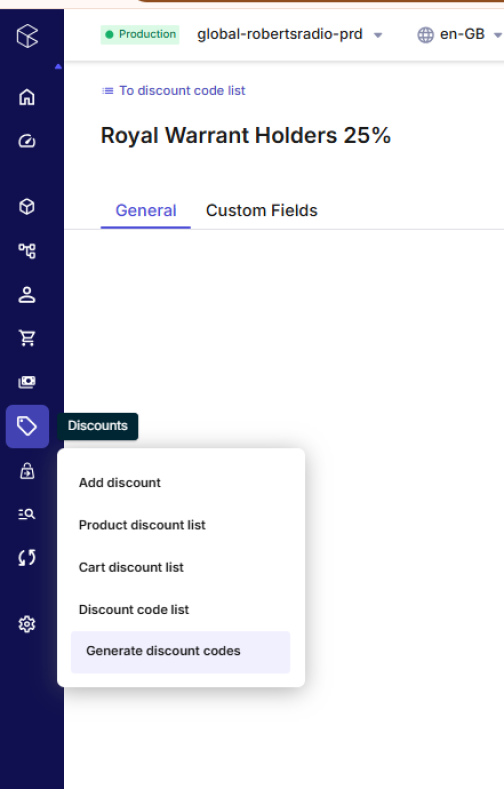The height and width of the screenshot is (789, 504).
Task: Open the Settings gear icon
Action: click(x=27, y=624)
